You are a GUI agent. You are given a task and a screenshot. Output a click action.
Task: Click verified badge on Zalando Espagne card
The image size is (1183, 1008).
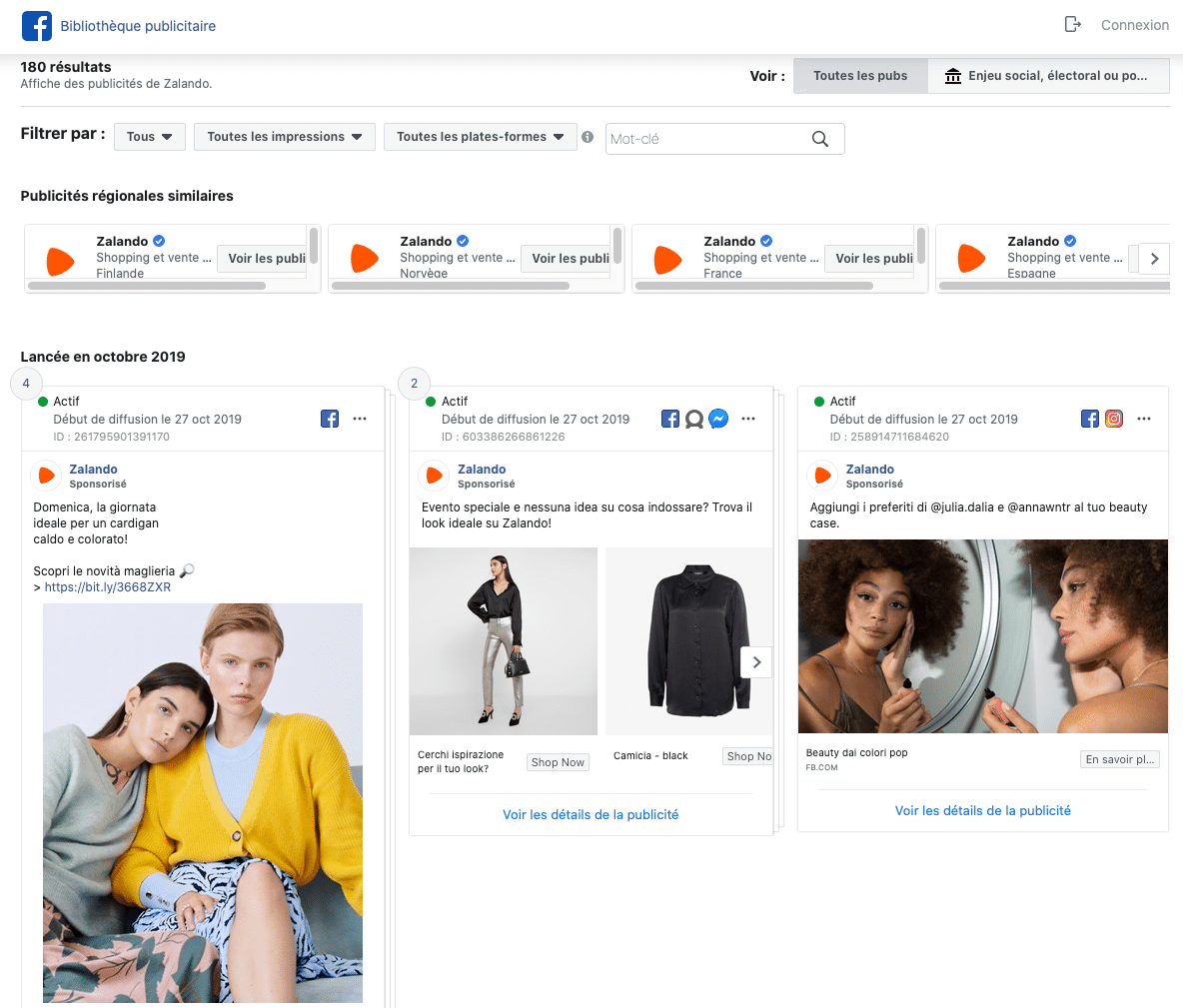1070,241
